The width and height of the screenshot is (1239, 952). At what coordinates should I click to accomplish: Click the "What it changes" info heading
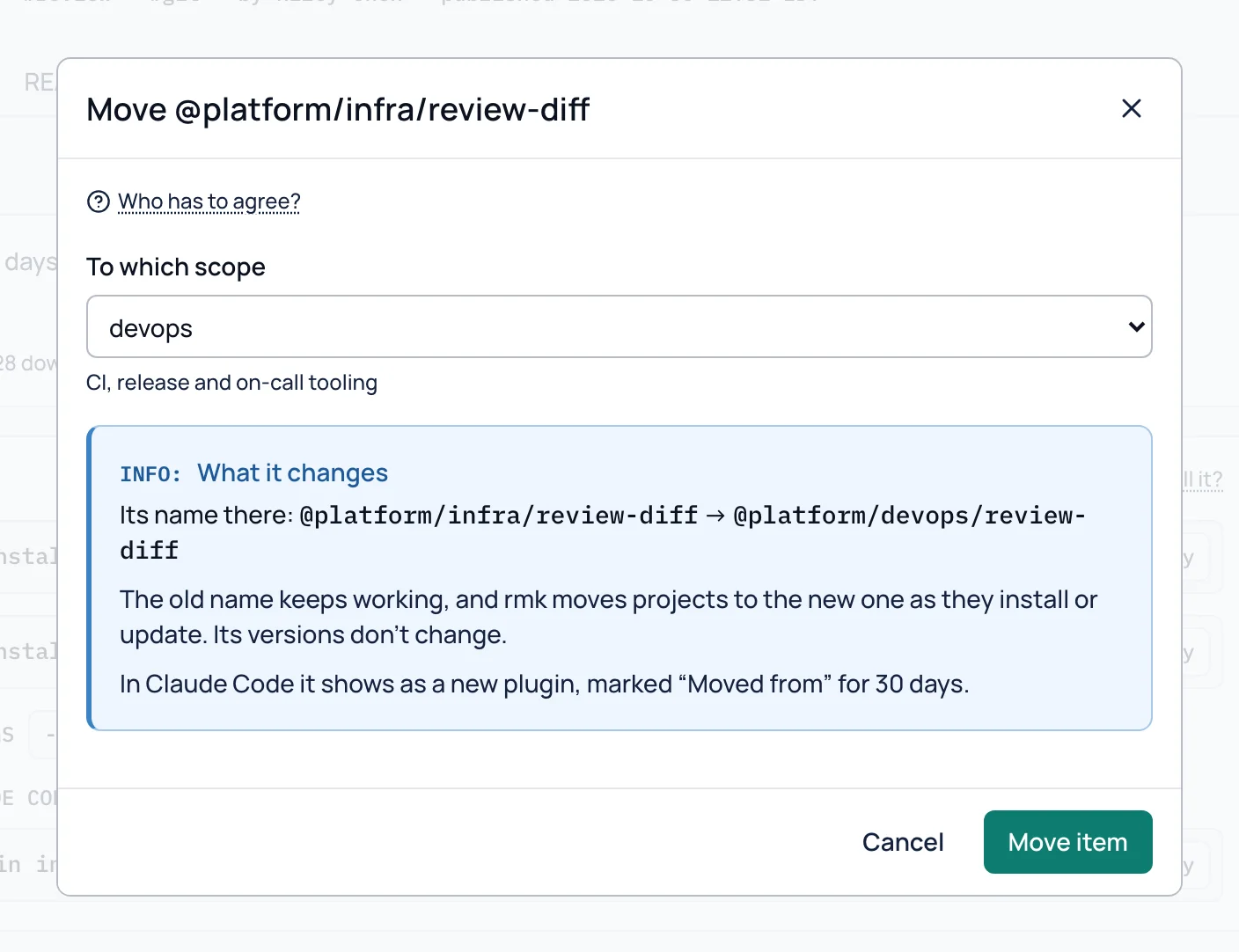coord(292,473)
